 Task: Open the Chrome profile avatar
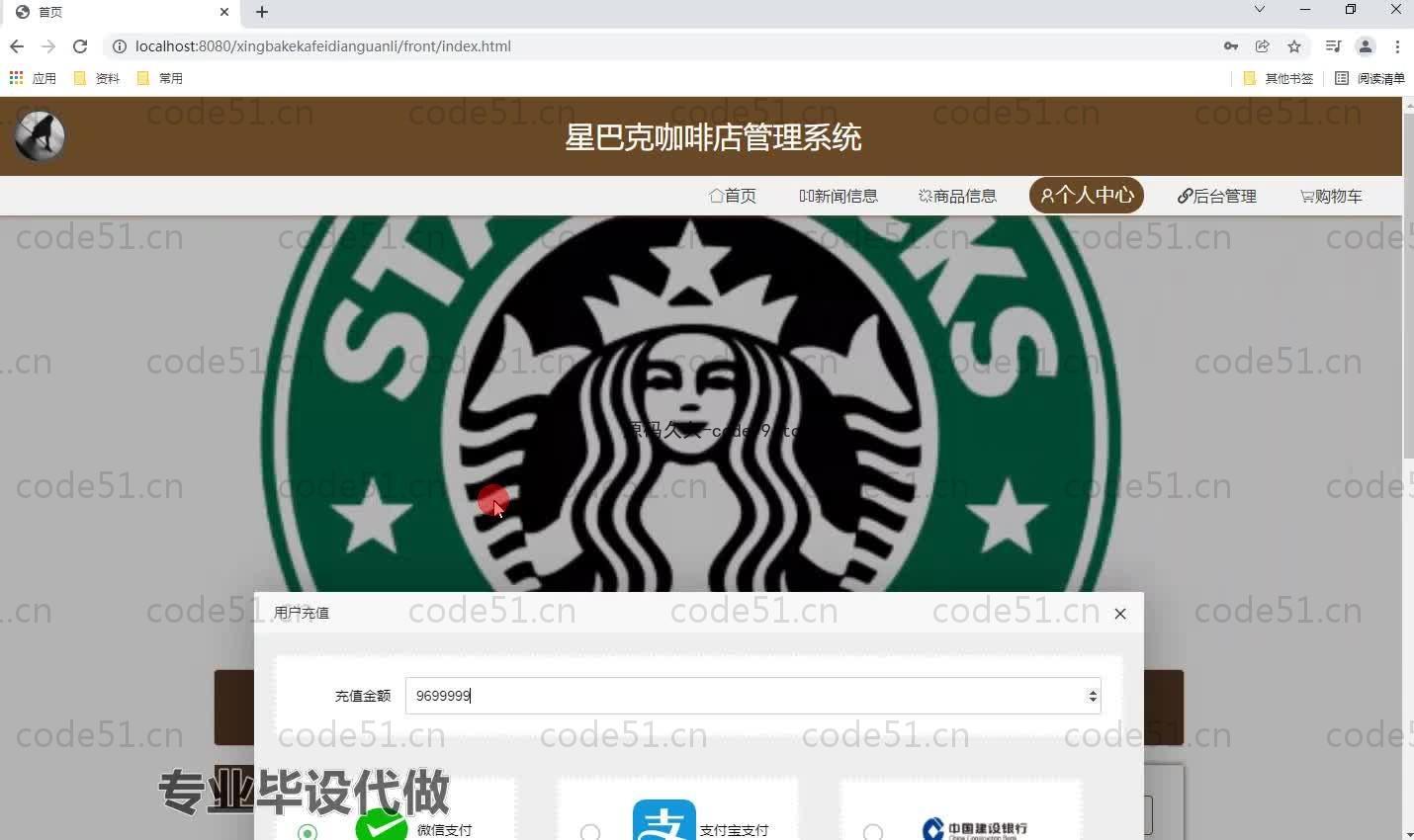pos(1366,46)
